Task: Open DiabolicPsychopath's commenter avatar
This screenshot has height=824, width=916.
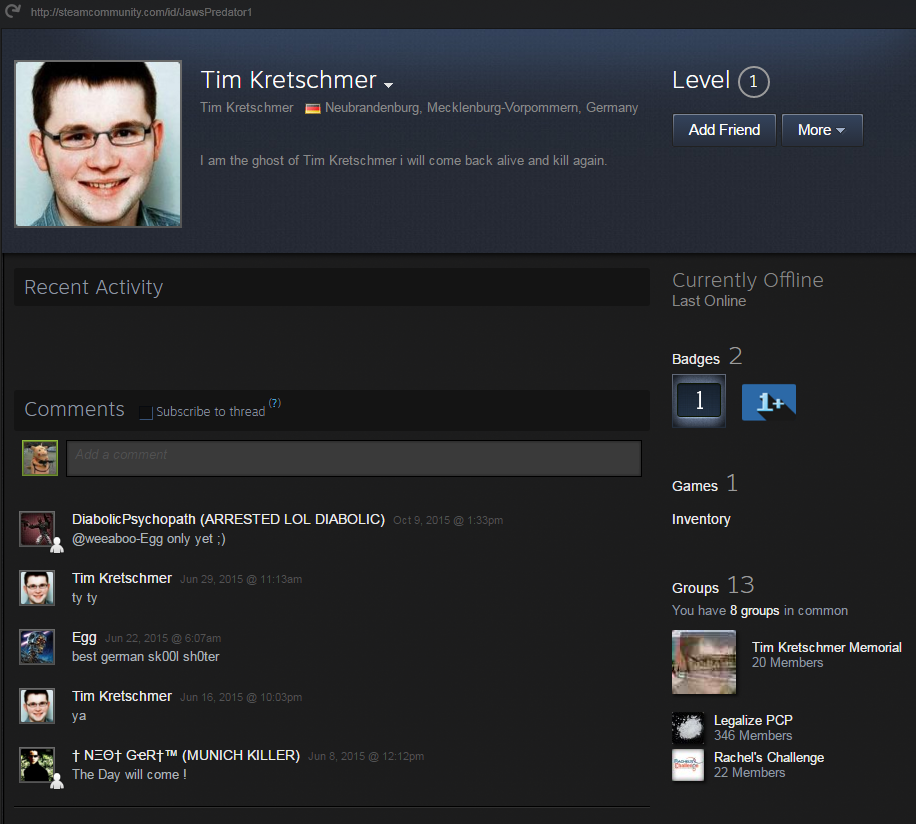Action: (x=37, y=528)
